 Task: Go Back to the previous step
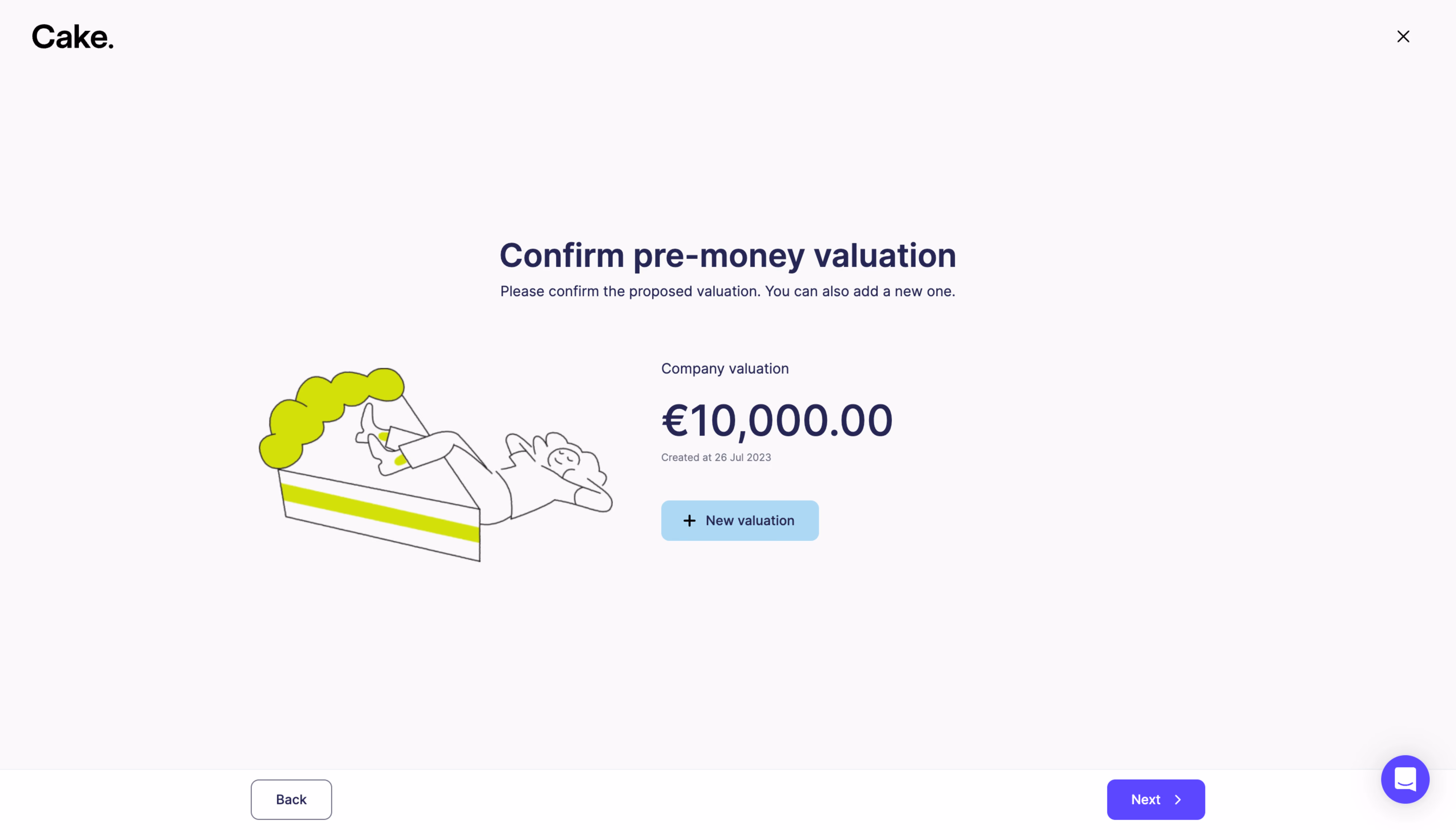(x=291, y=799)
